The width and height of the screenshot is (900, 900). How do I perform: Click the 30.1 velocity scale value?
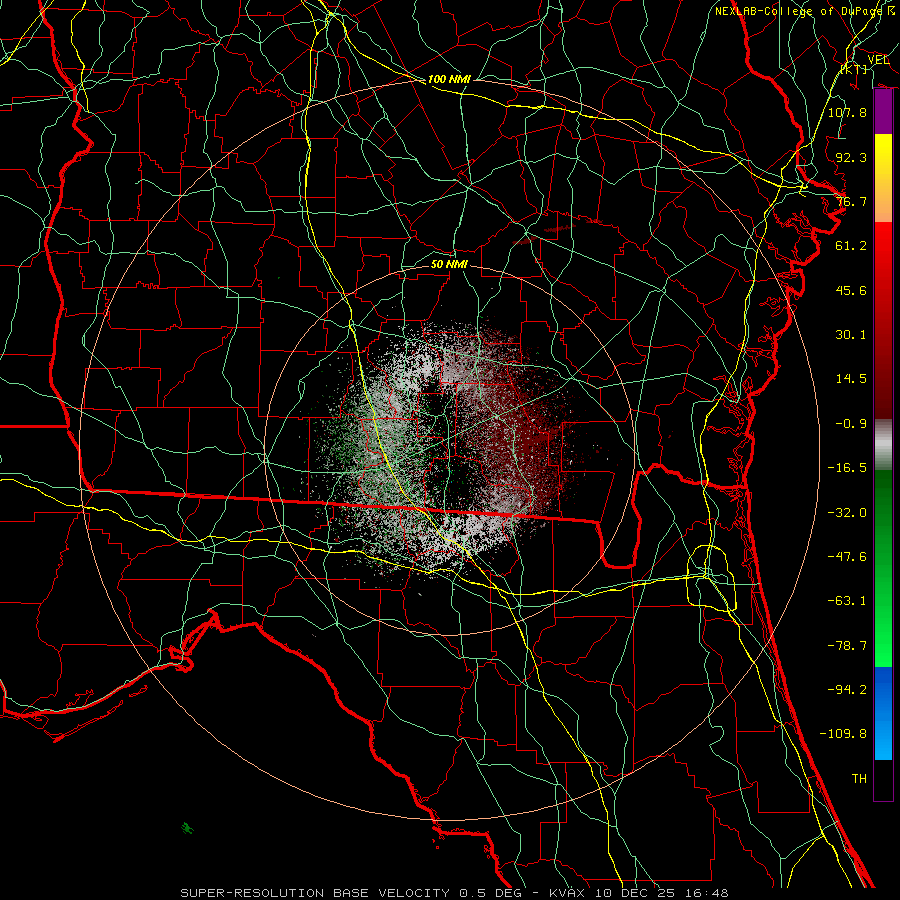click(851, 335)
